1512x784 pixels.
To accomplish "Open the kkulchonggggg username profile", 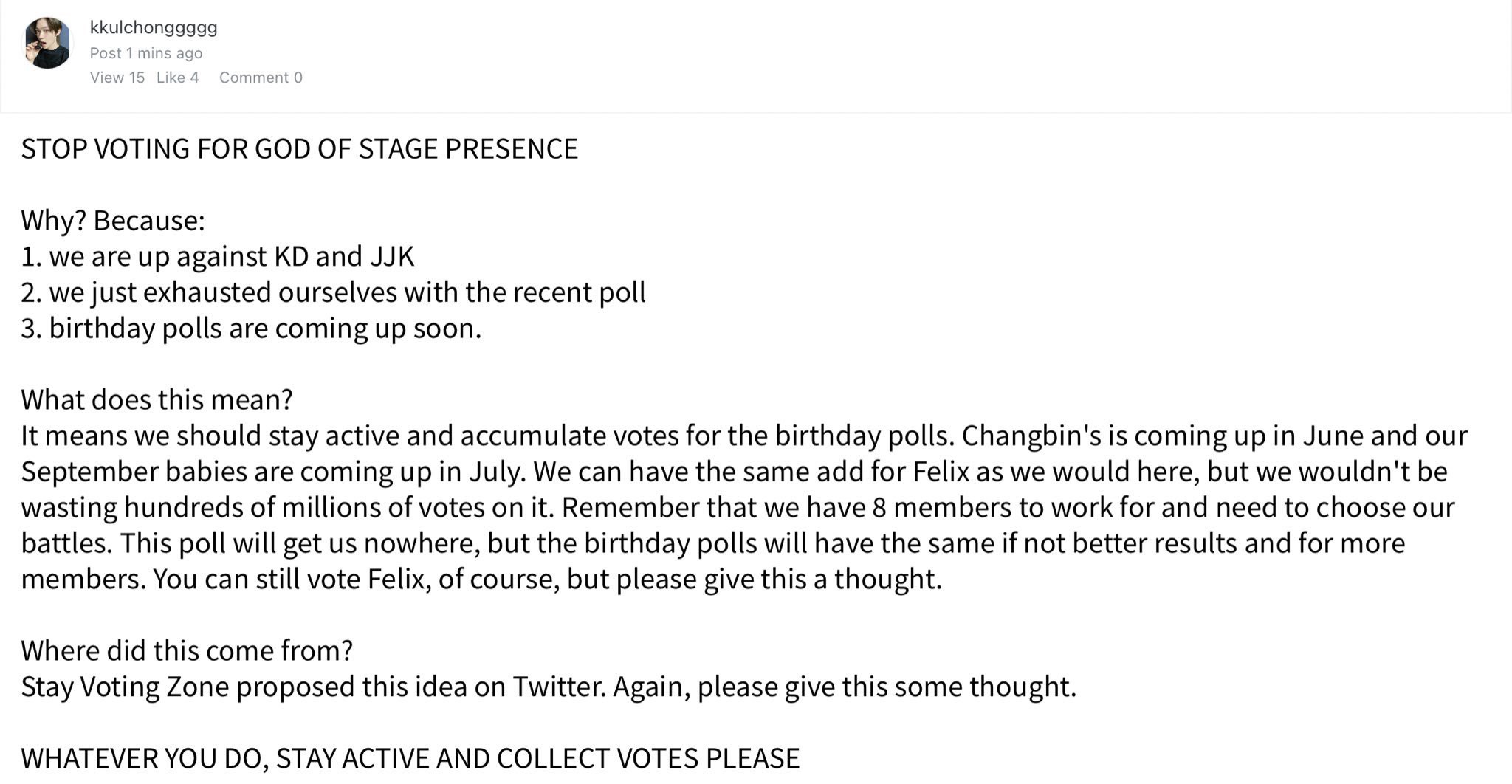I will click(154, 28).
